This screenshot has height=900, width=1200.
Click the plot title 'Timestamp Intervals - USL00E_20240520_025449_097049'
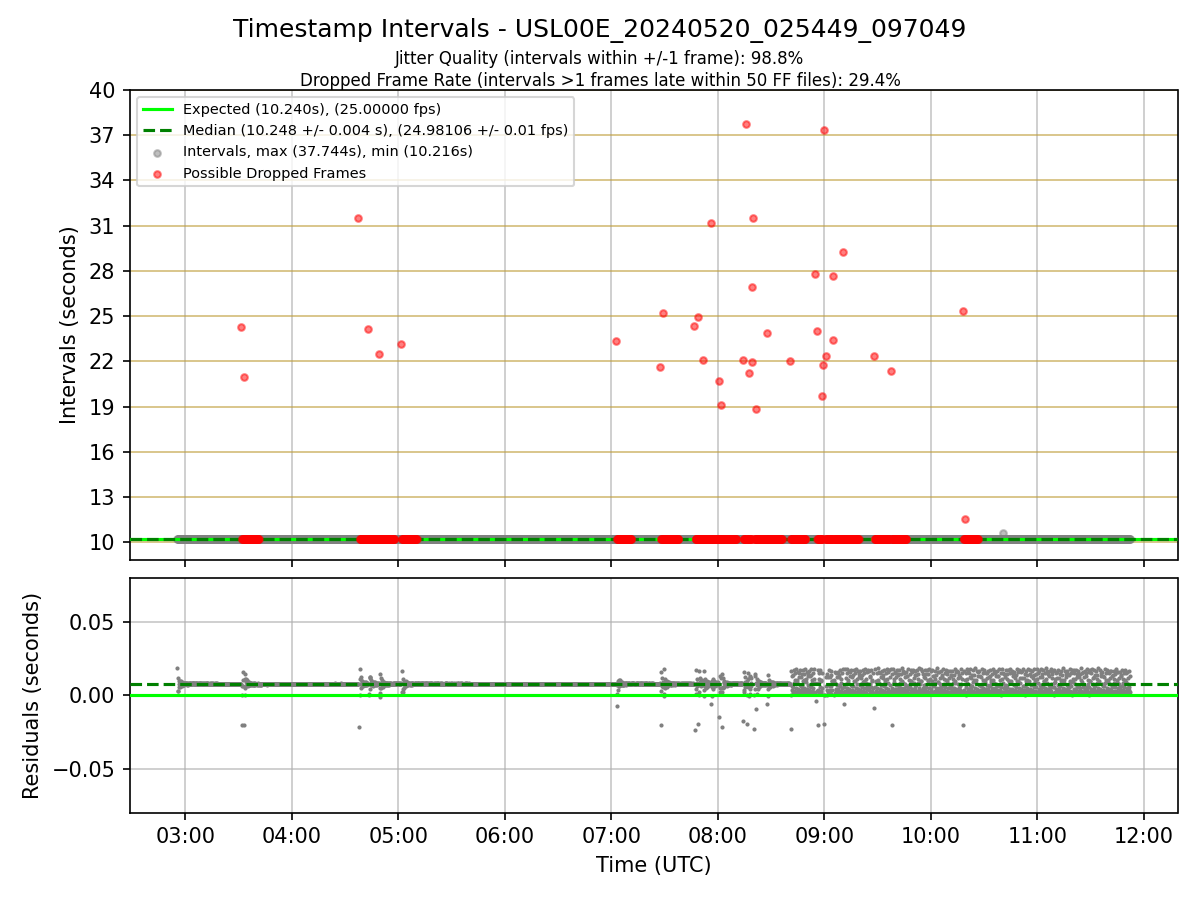coord(599,29)
